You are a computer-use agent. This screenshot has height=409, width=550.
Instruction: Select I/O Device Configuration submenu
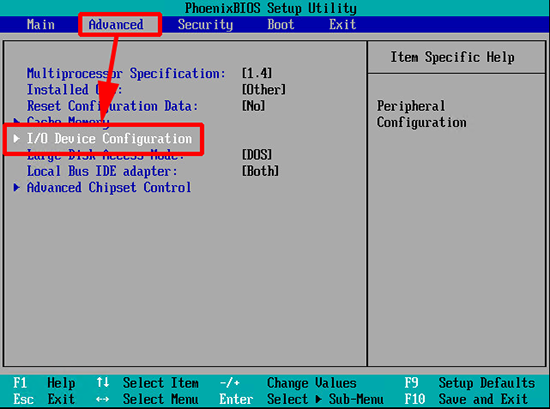tap(109, 139)
